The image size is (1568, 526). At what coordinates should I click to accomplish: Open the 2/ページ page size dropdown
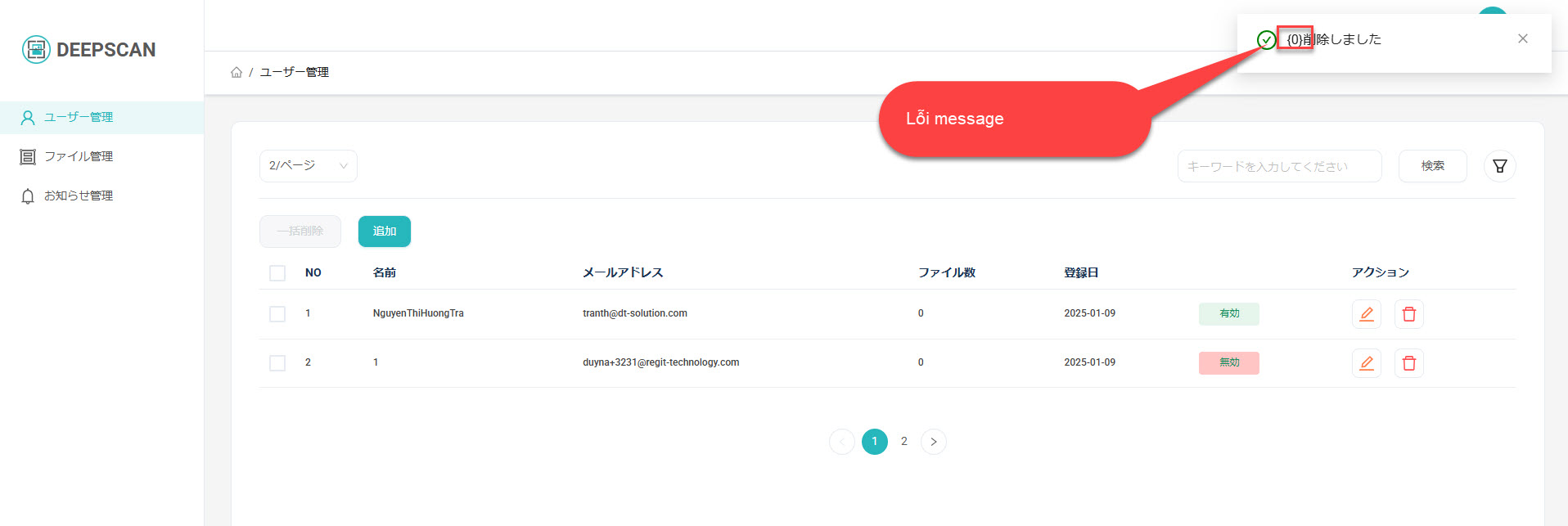[308, 166]
